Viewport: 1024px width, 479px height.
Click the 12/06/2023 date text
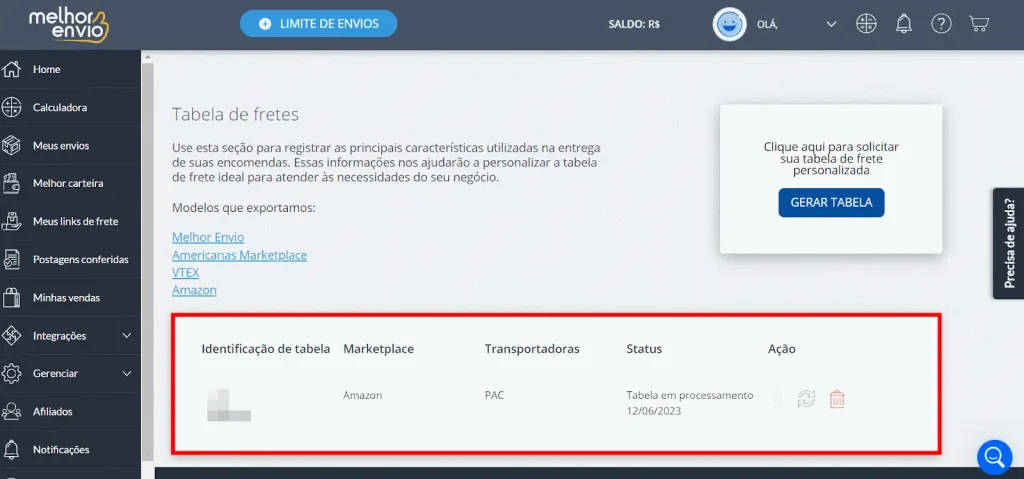click(653, 412)
